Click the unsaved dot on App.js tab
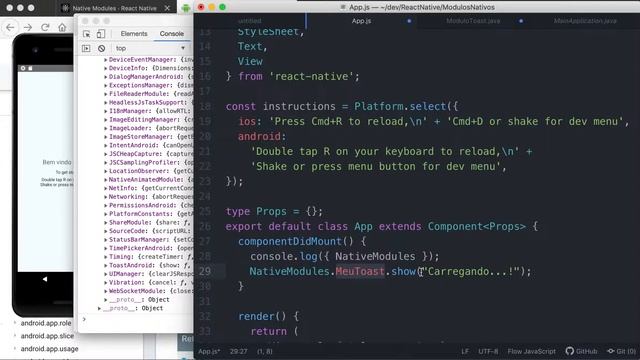 click(409, 21)
